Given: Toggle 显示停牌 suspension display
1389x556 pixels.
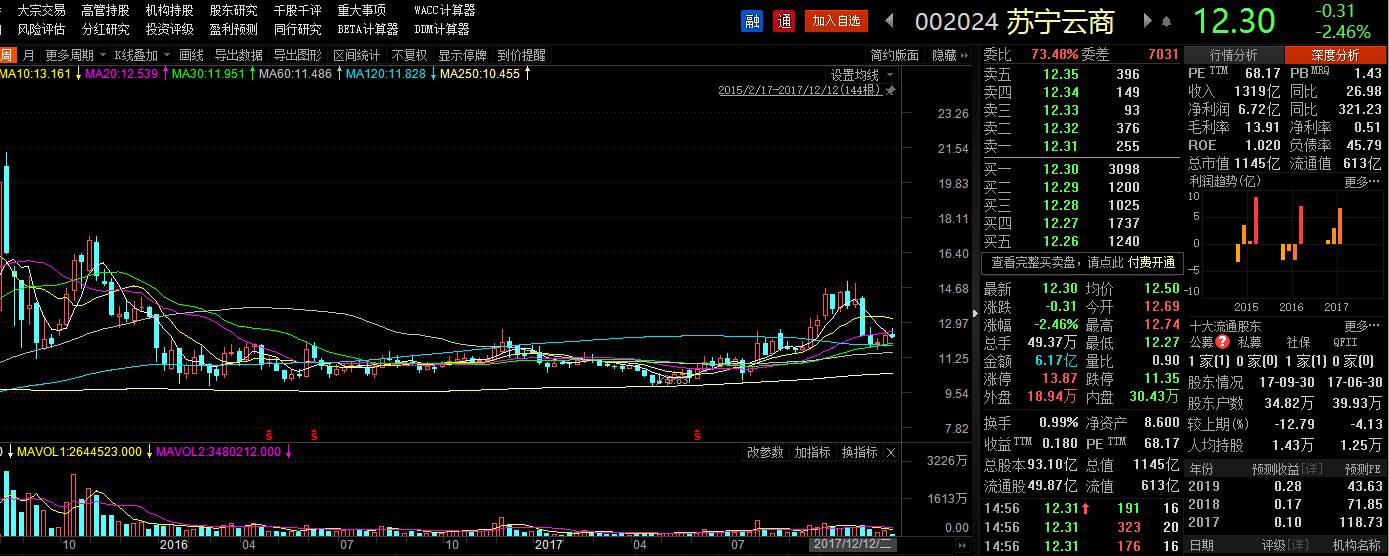Looking at the screenshot, I should 462,55.
